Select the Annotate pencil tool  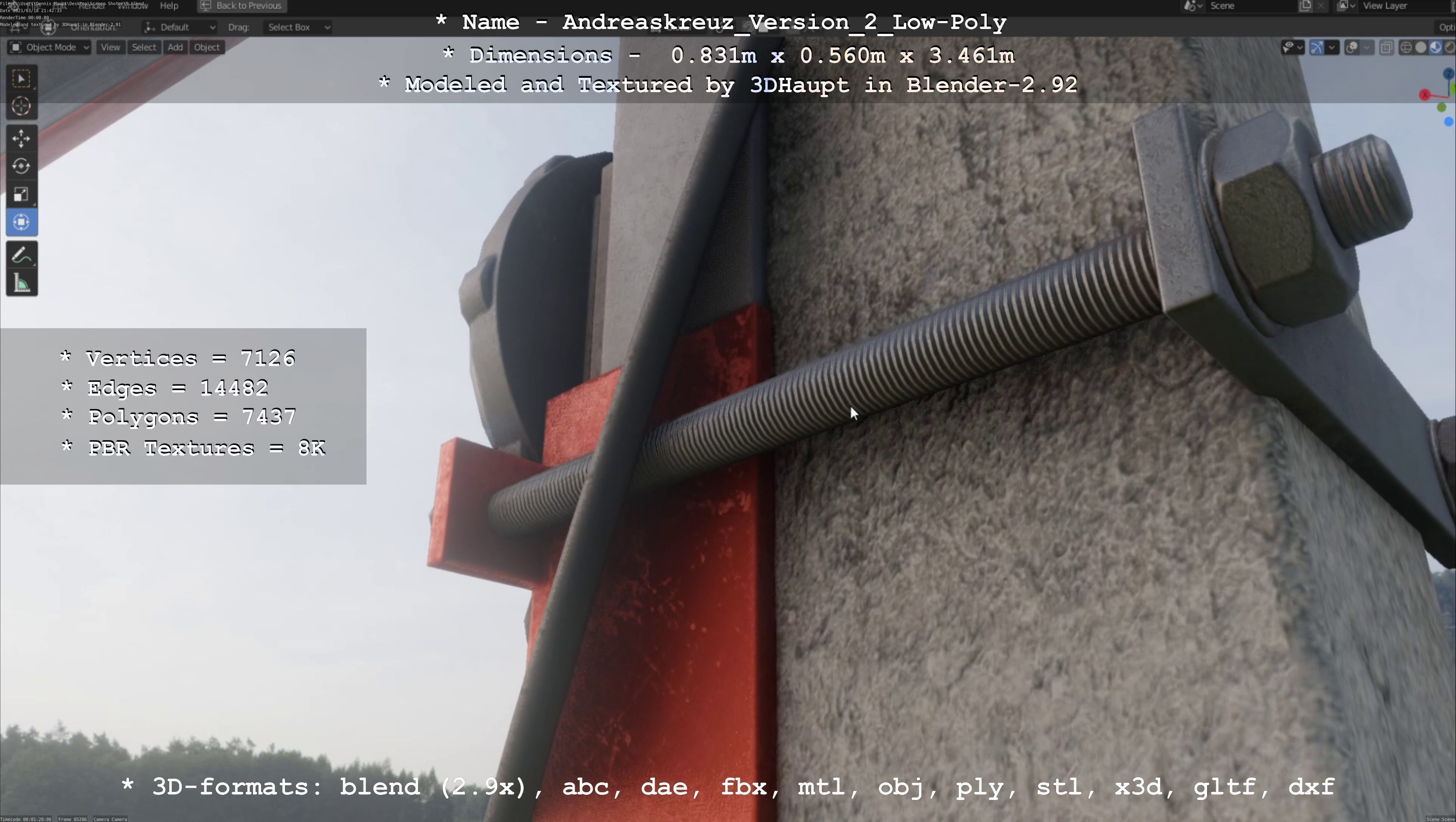pos(21,256)
